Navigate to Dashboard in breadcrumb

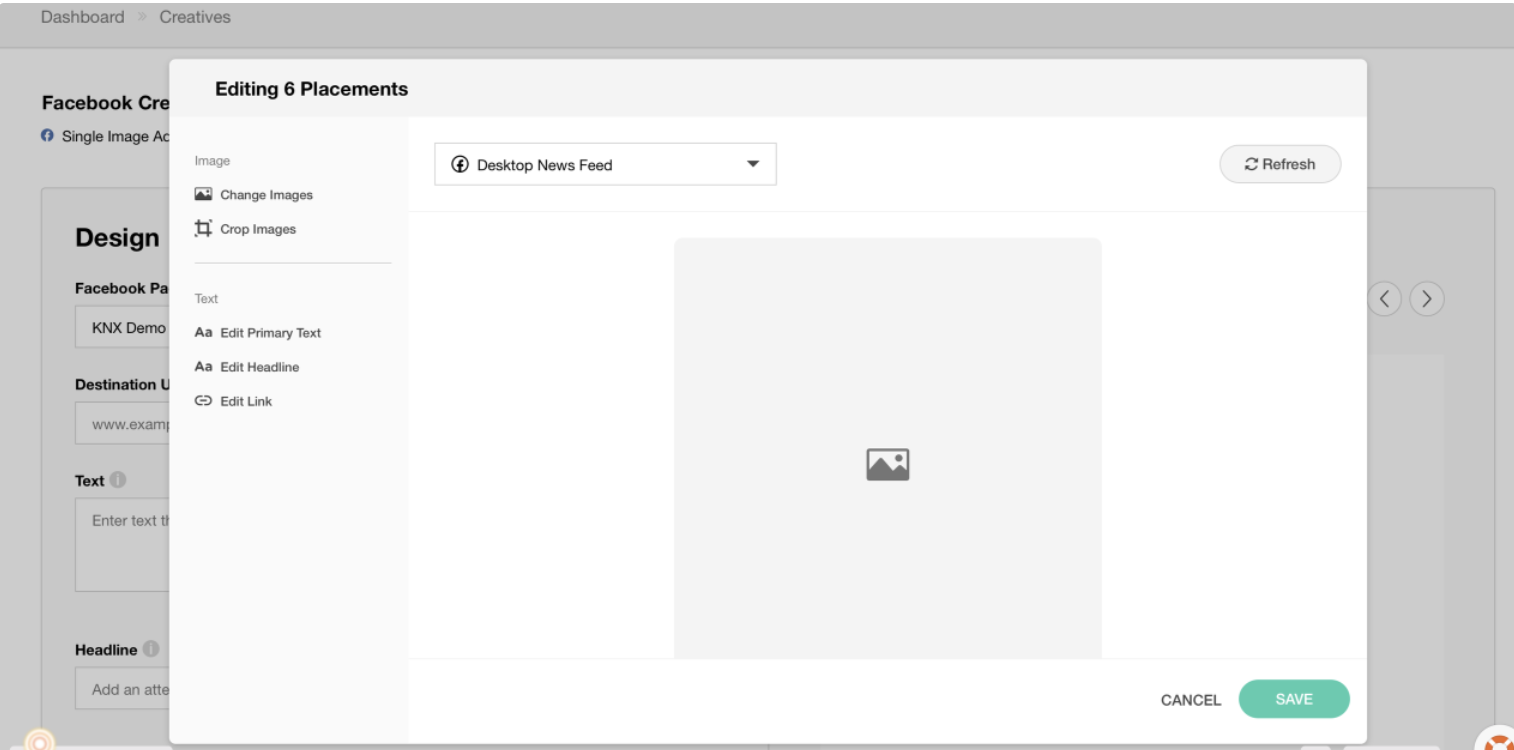[83, 17]
